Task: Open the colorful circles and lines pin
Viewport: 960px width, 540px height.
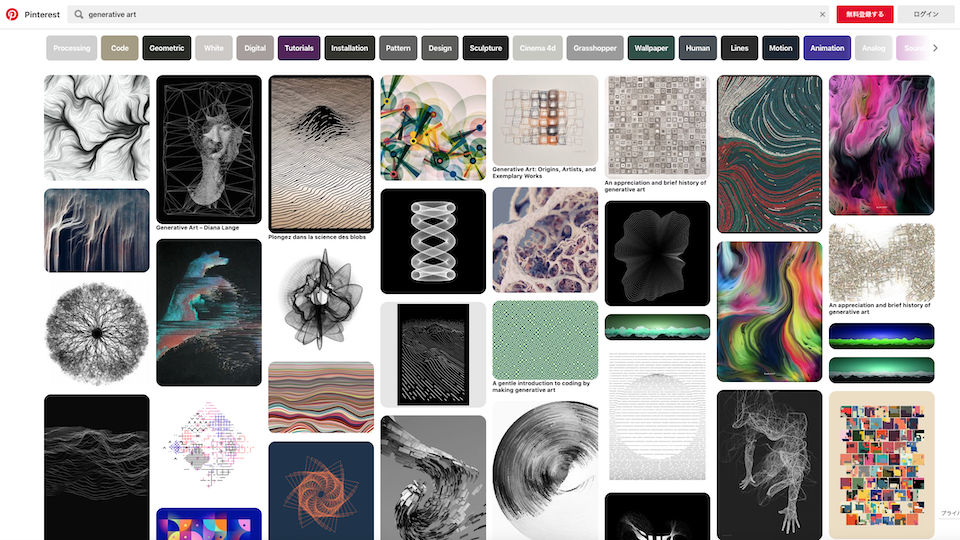Action: click(433, 128)
